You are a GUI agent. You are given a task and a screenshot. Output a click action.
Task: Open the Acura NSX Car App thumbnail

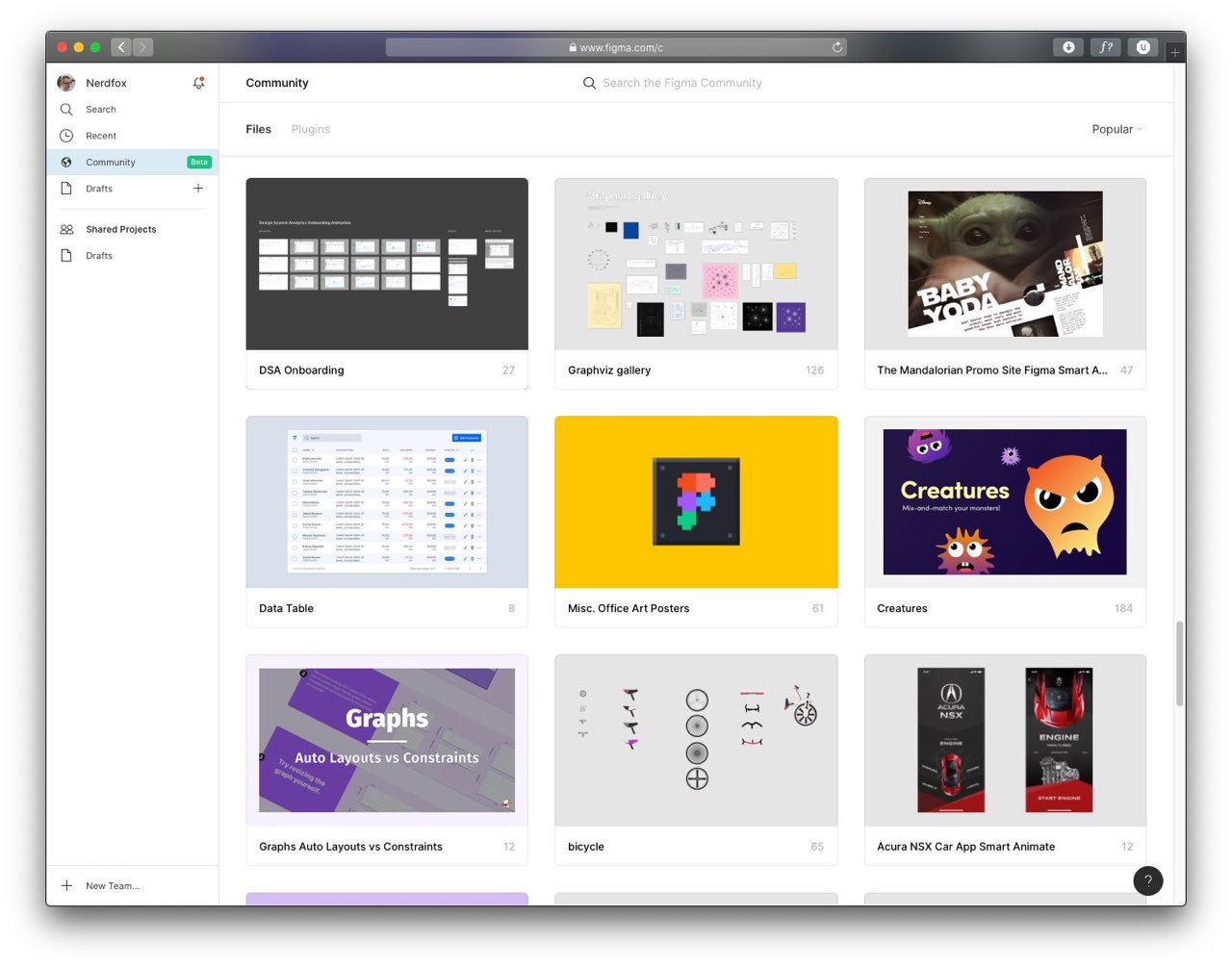click(1005, 741)
